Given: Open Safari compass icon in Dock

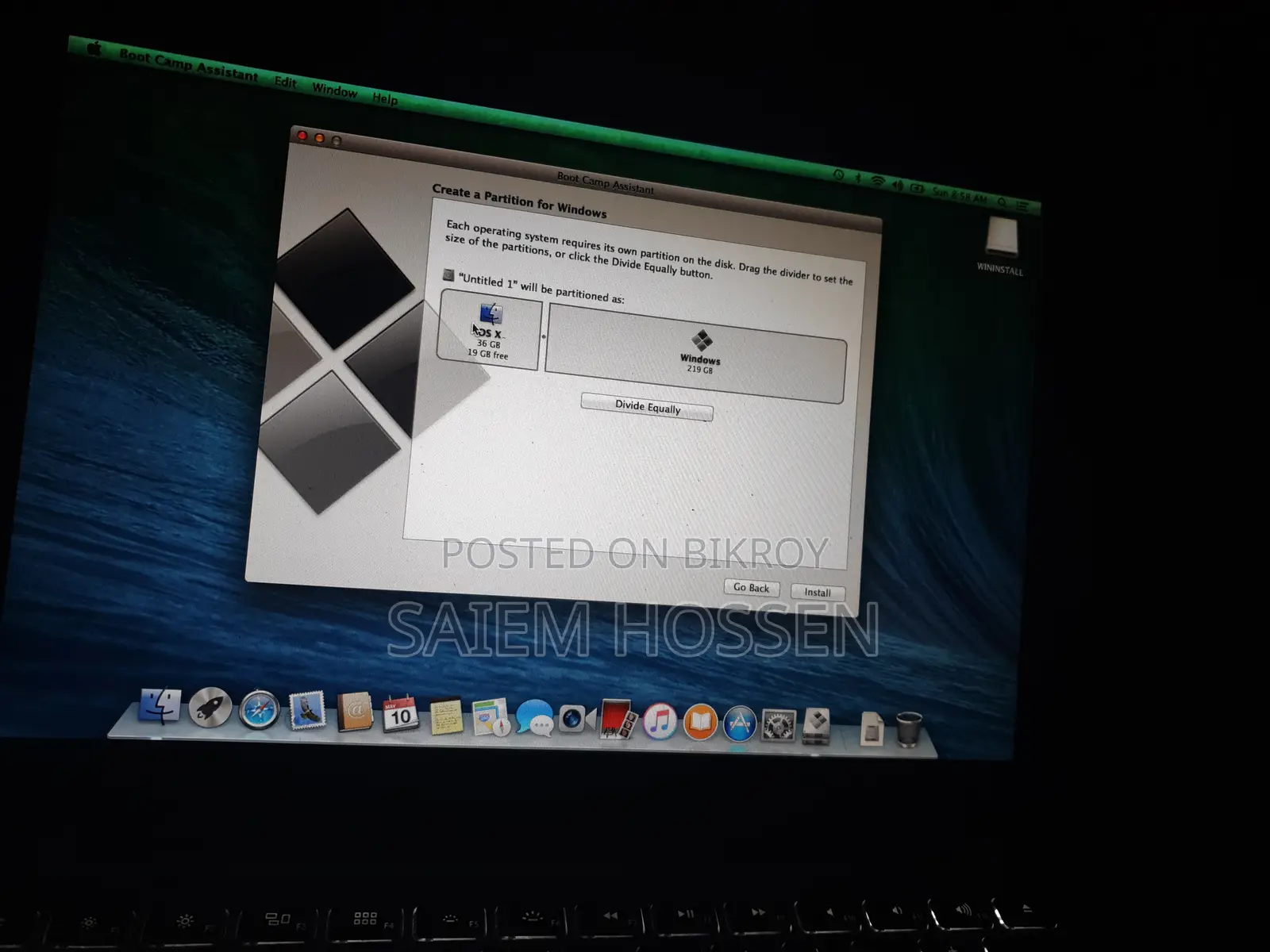Looking at the screenshot, I should (x=260, y=710).
